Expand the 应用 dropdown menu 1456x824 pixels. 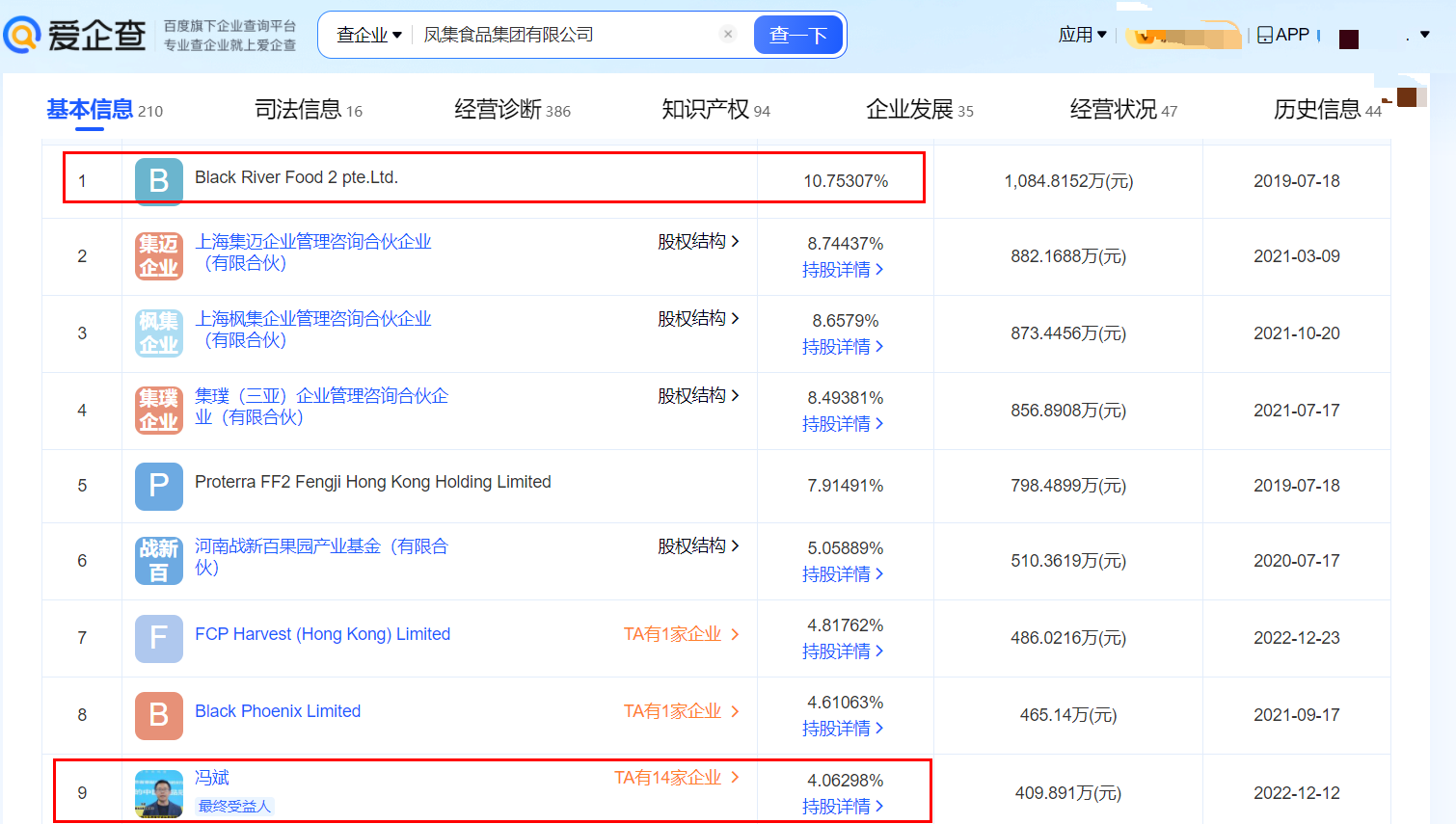point(1082,35)
